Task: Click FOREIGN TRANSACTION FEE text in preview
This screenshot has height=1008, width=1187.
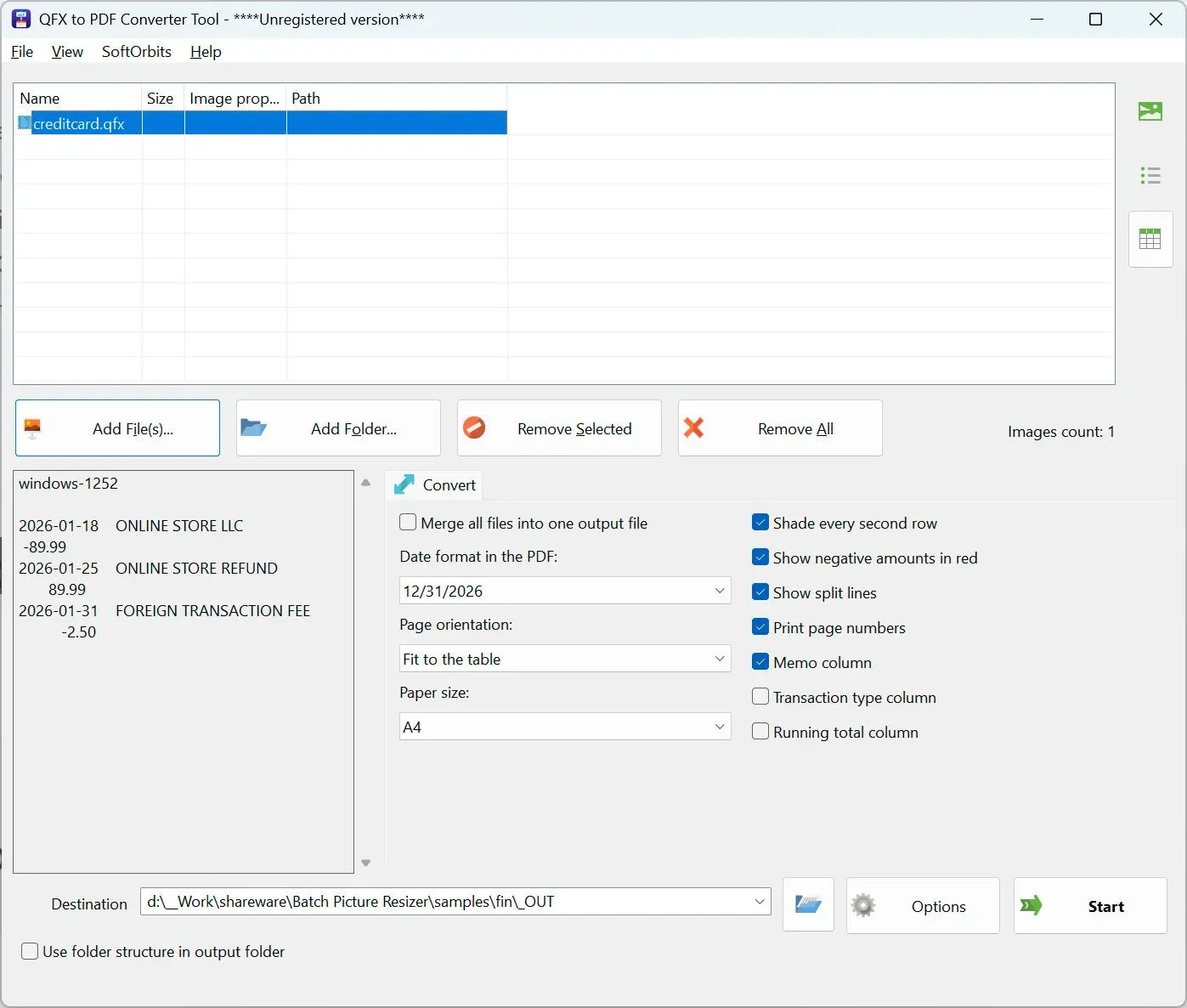Action: point(212,611)
